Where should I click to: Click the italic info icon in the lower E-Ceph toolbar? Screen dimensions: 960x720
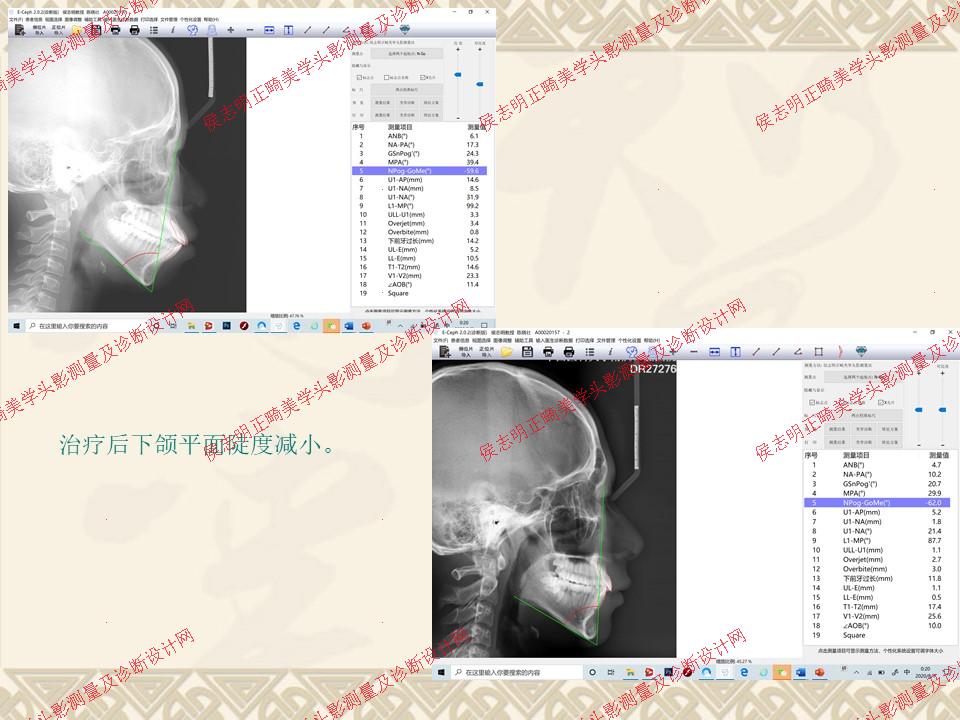(x=610, y=351)
